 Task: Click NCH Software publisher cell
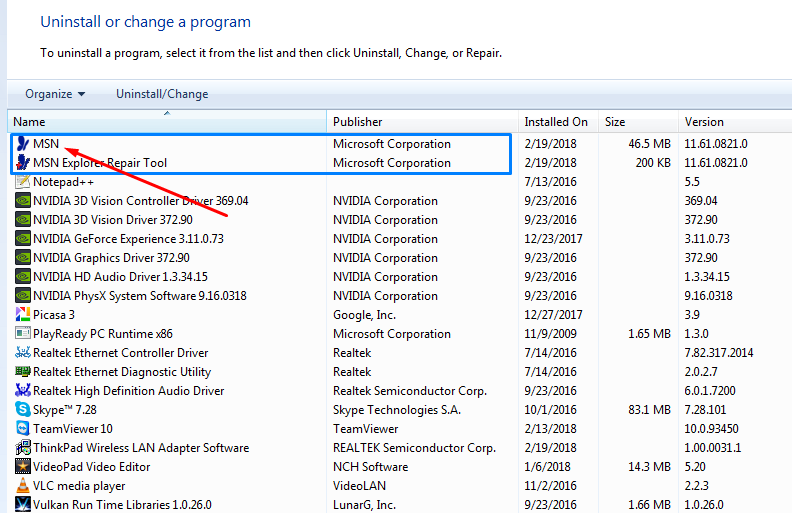pos(371,467)
